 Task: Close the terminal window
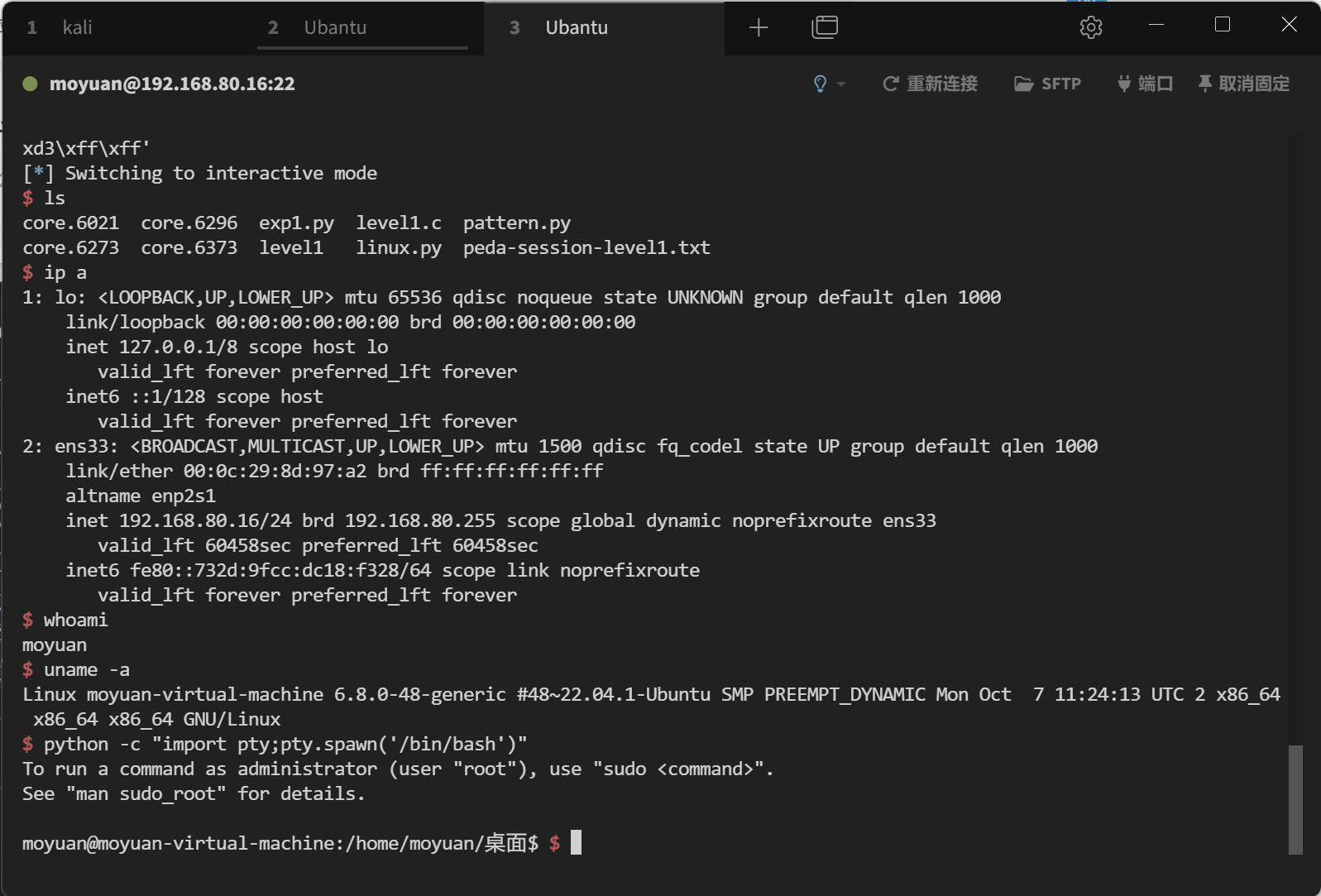(1289, 25)
